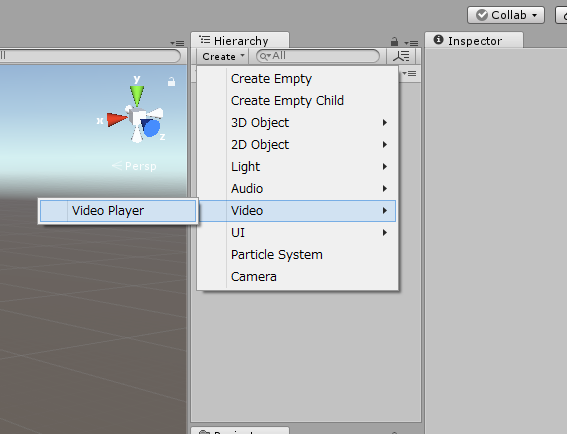Toggle the scene gizmo rotation lock
The width and height of the screenshot is (567, 434).
(x=171, y=82)
